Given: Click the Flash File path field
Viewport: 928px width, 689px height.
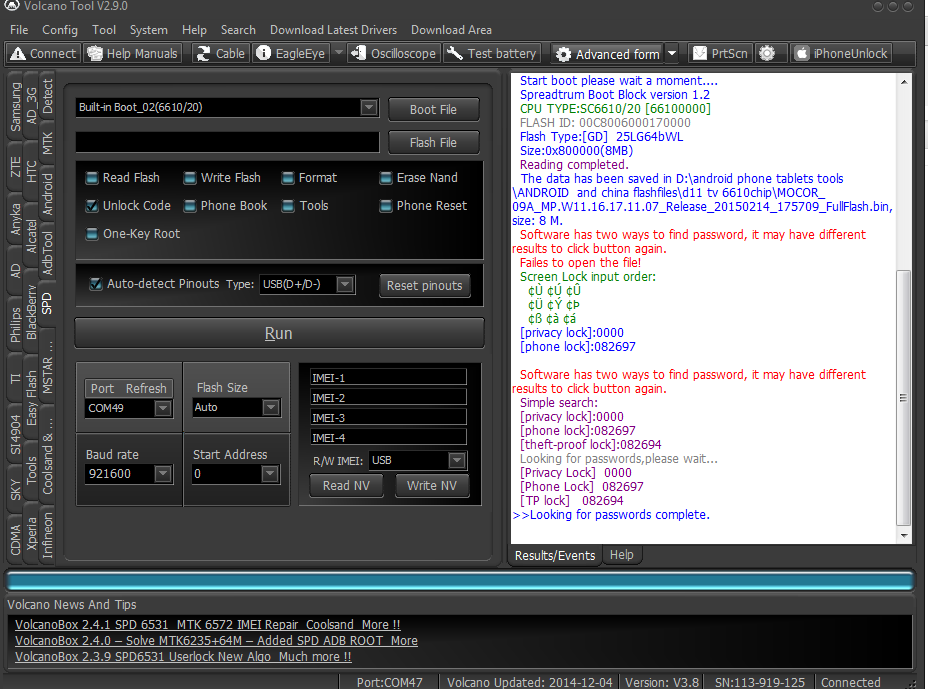Looking at the screenshot, I should click(x=227, y=142).
